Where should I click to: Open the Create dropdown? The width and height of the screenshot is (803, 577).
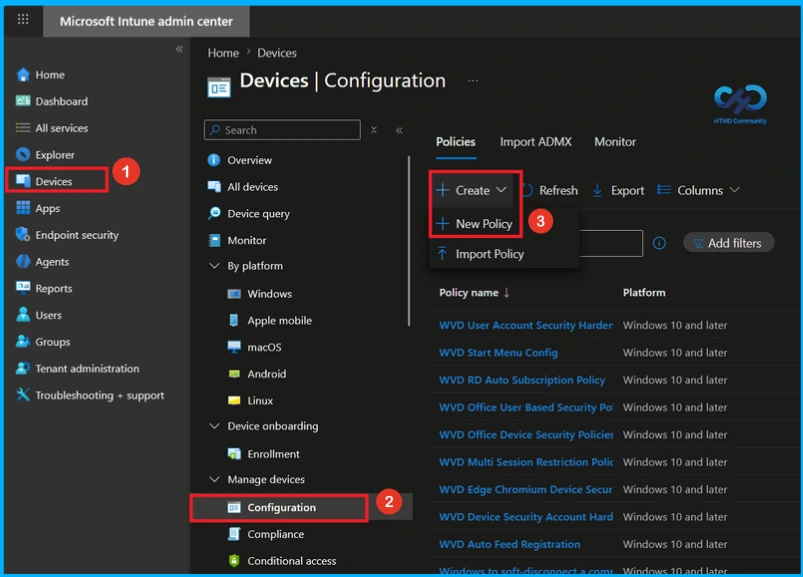coord(472,190)
